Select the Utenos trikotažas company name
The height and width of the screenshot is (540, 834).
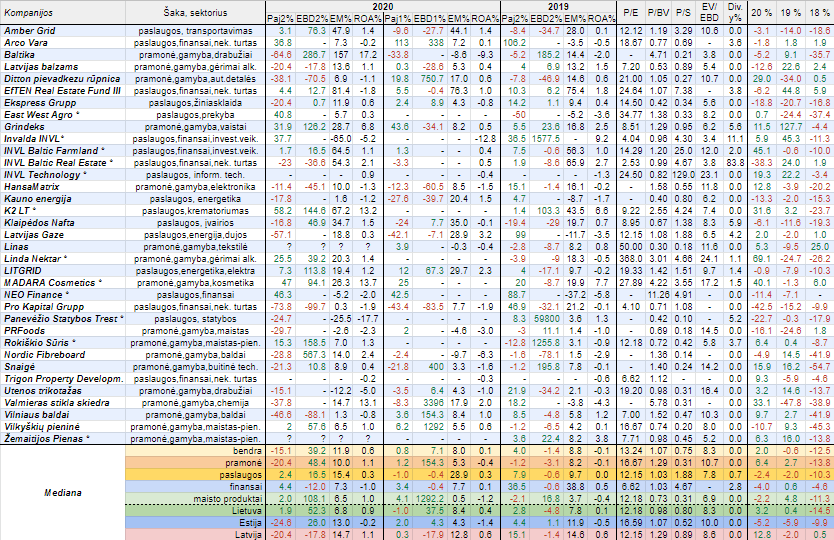tap(43, 391)
